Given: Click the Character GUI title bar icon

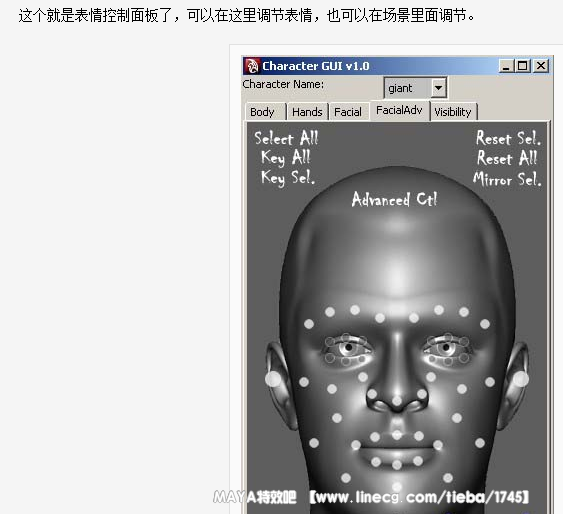Looking at the screenshot, I should [252, 66].
